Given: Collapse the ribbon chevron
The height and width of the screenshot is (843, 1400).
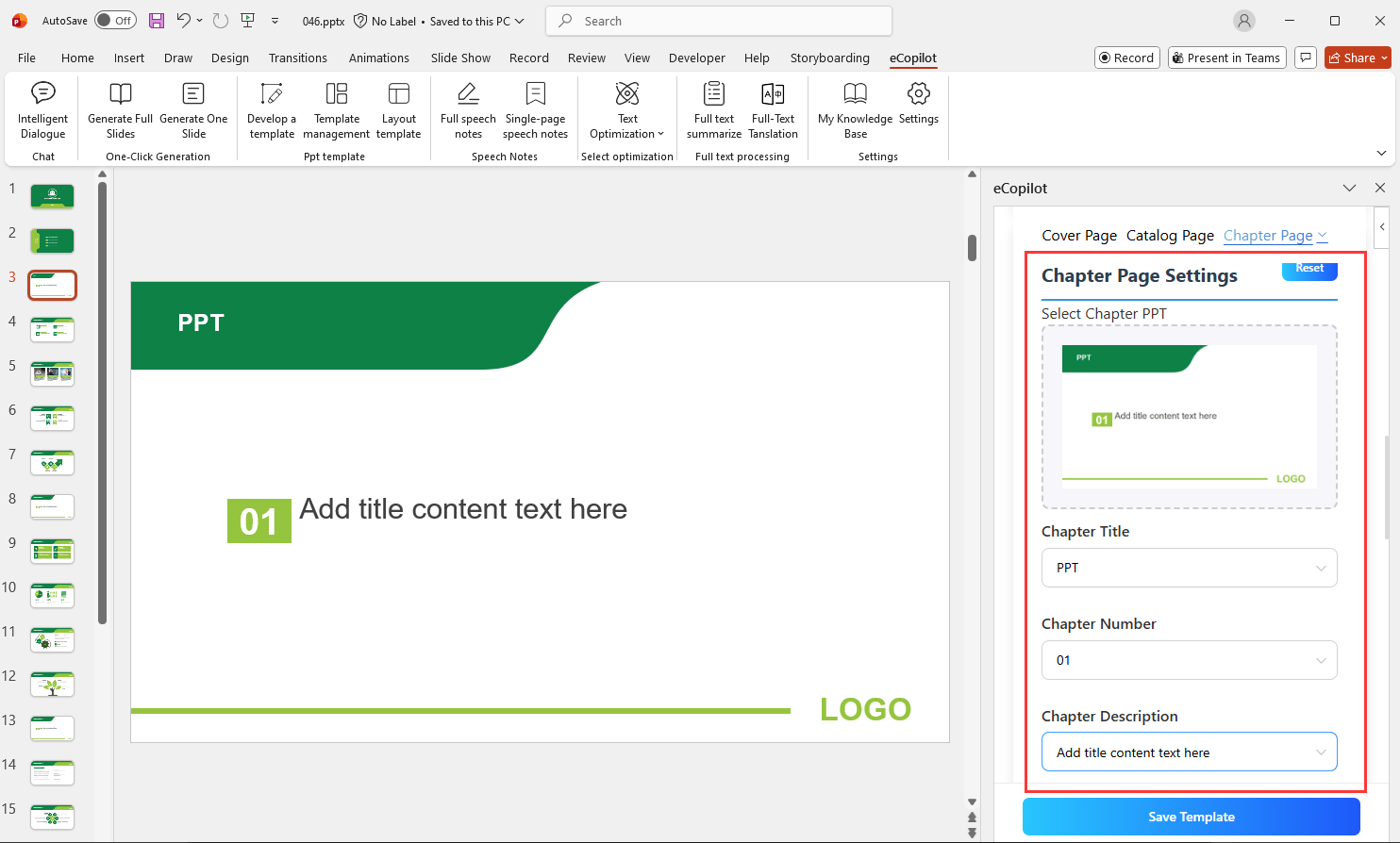Looking at the screenshot, I should pyautogui.click(x=1381, y=153).
